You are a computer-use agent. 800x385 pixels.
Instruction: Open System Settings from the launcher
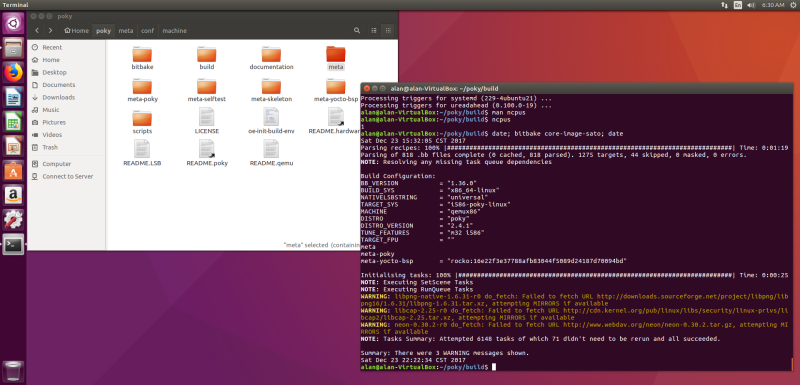pos(13,220)
